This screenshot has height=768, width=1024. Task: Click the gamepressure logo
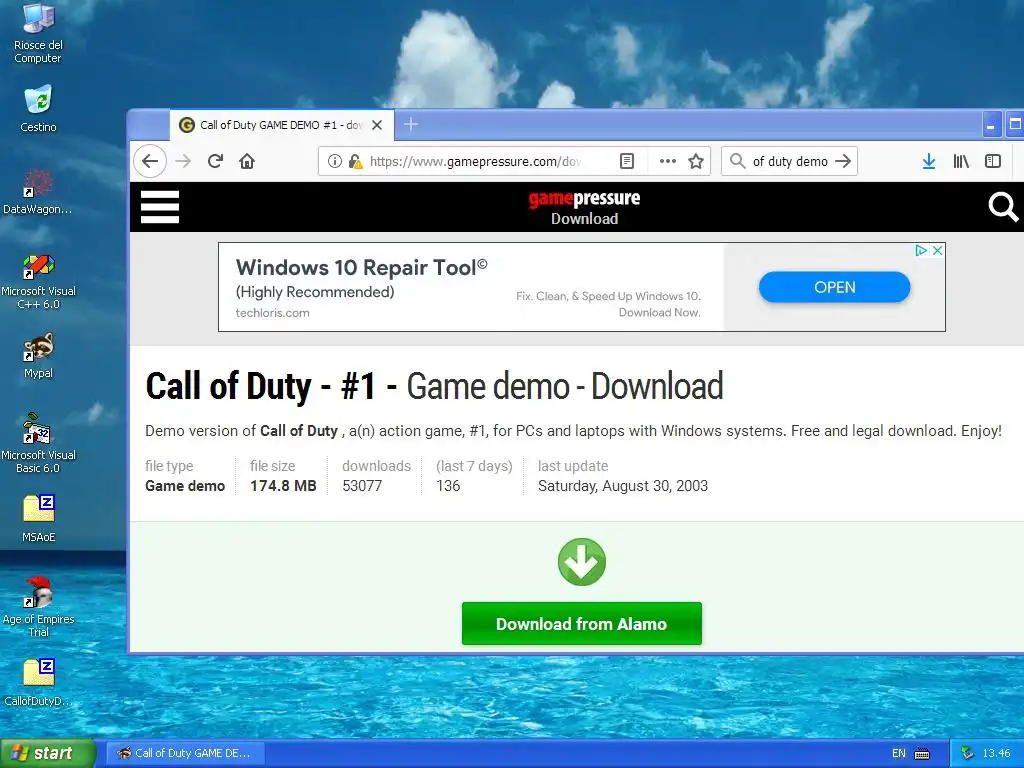pos(584,198)
